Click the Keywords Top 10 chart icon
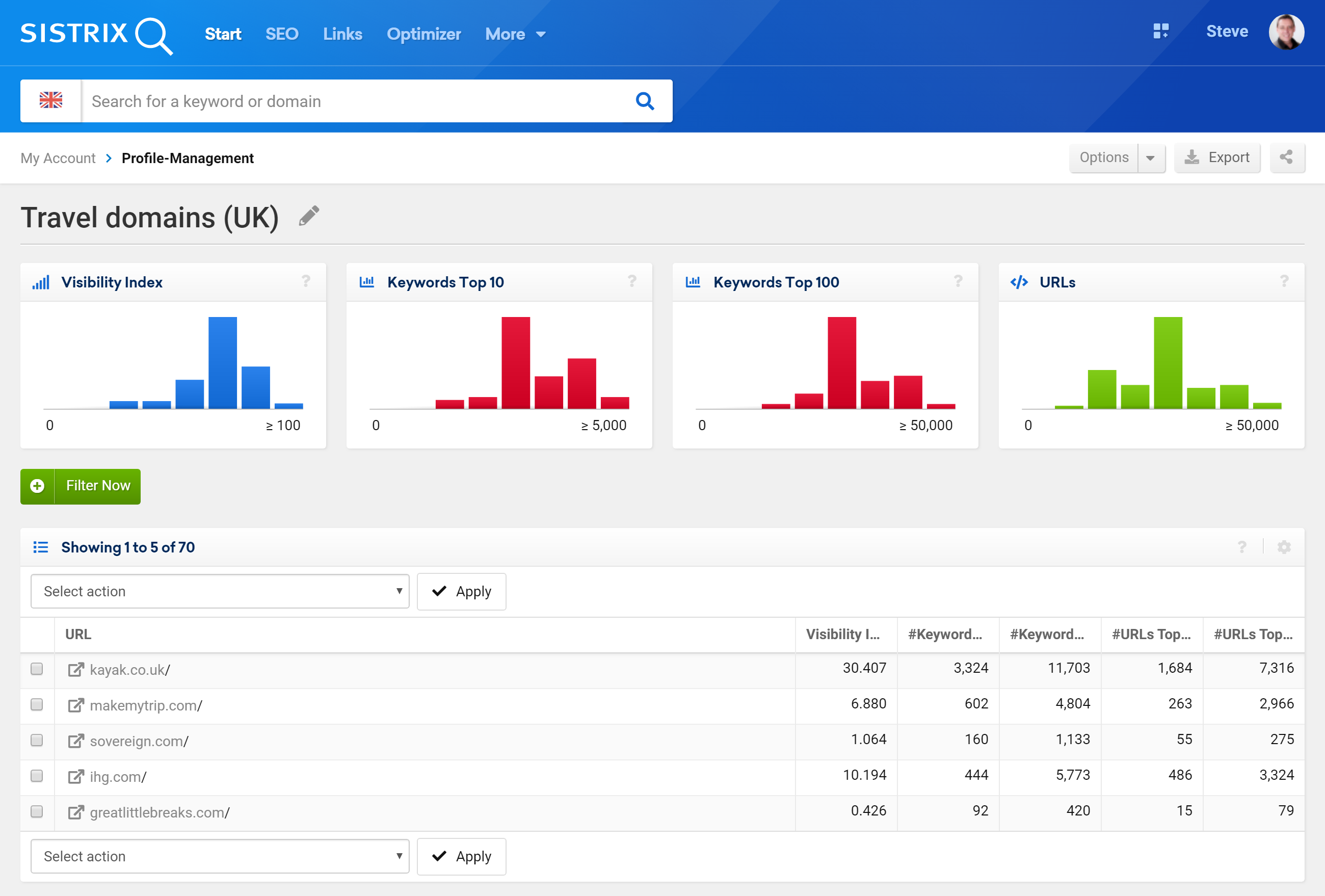The width and height of the screenshot is (1325, 896). [x=366, y=282]
